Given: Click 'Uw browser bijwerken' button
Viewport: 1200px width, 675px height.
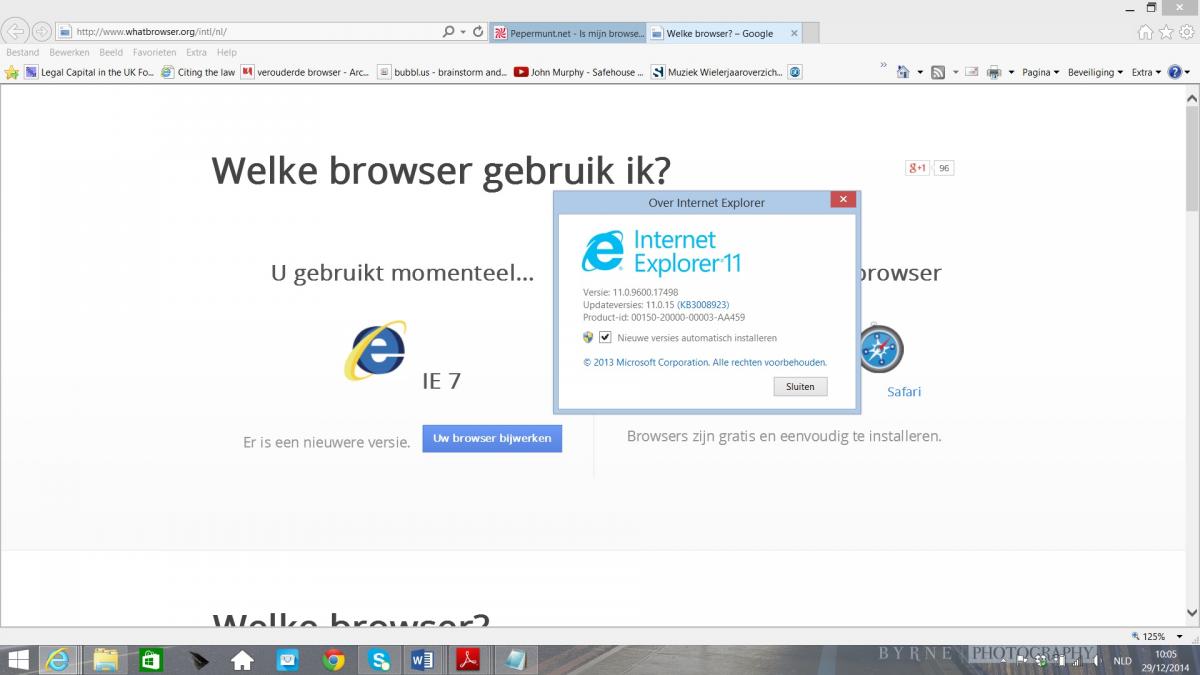Looking at the screenshot, I should pyautogui.click(x=492, y=438).
